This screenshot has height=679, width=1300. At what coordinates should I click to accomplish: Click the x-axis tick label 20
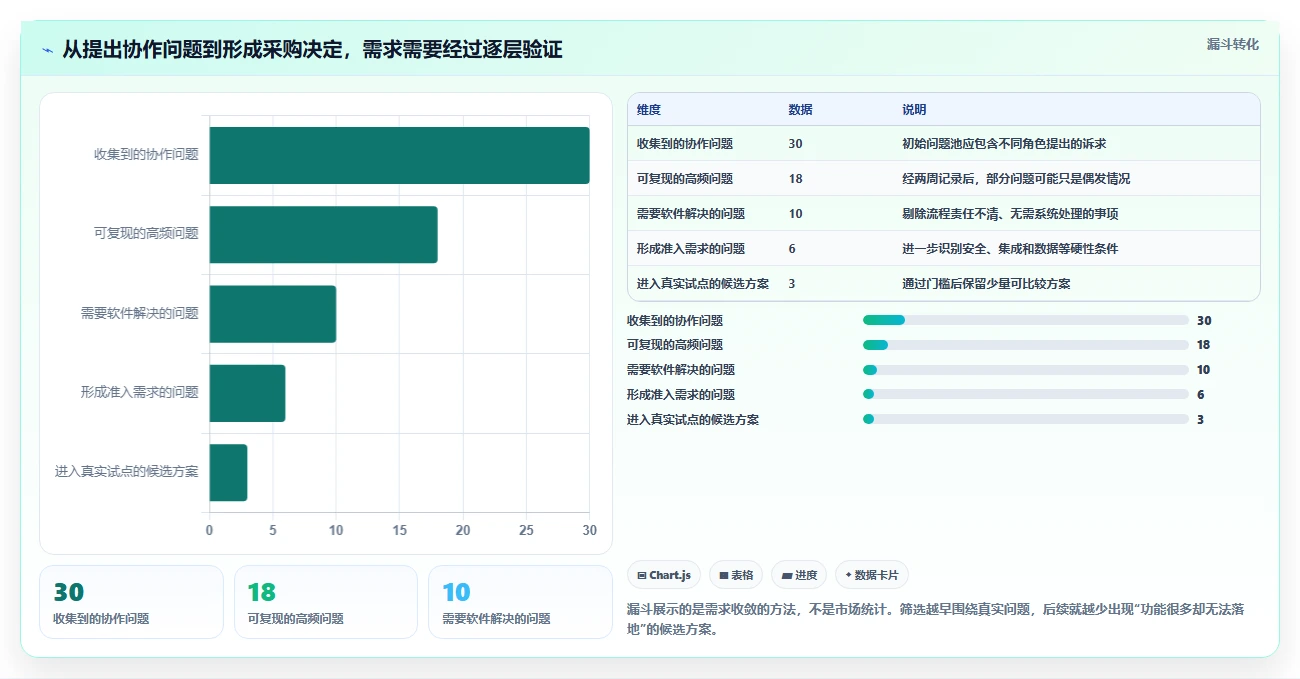(x=463, y=530)
